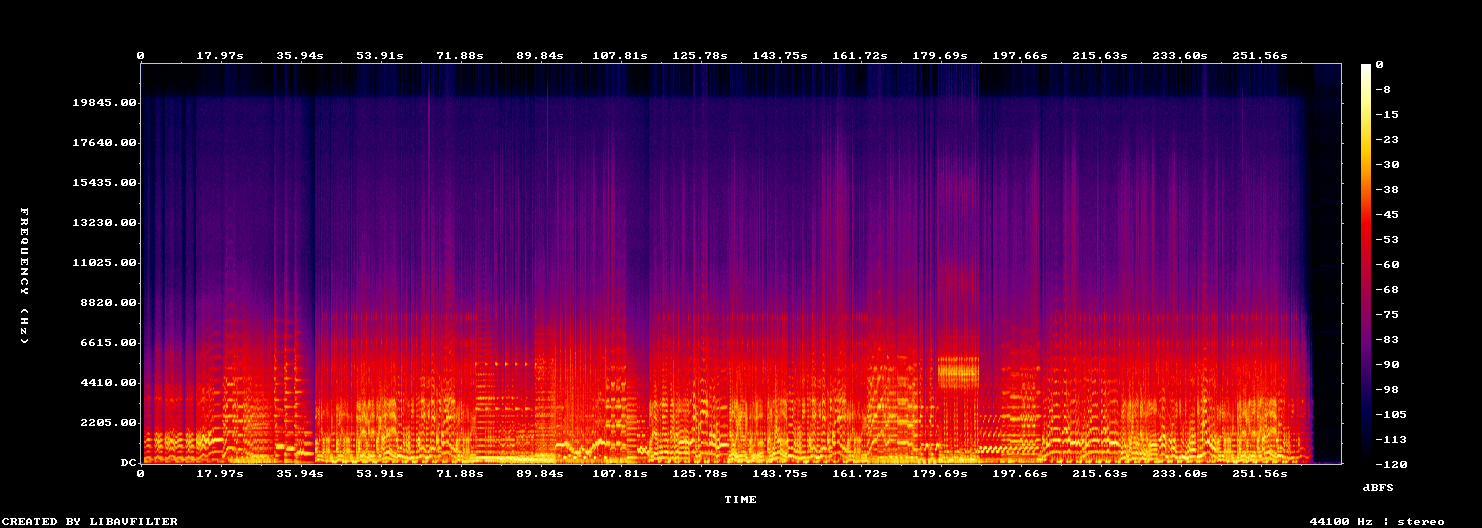Click 179.69s on the bottom time axis

point(940,474)
